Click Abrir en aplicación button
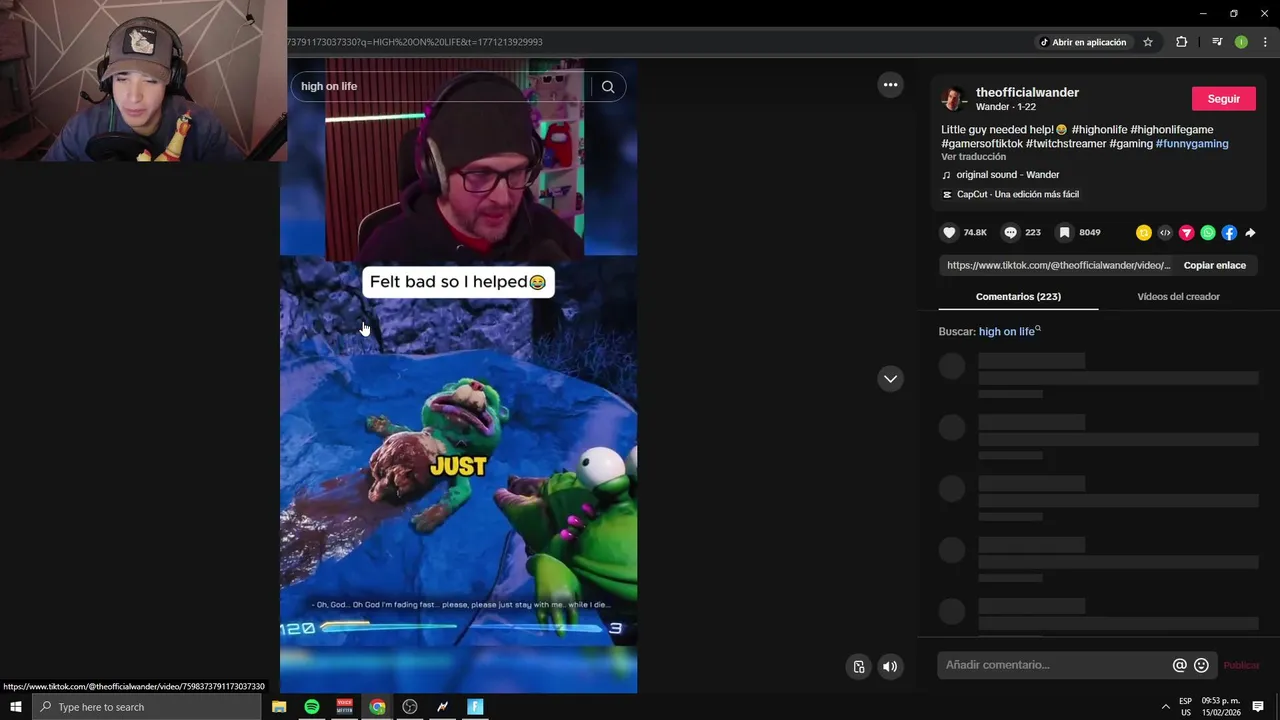 [1083, 42]
